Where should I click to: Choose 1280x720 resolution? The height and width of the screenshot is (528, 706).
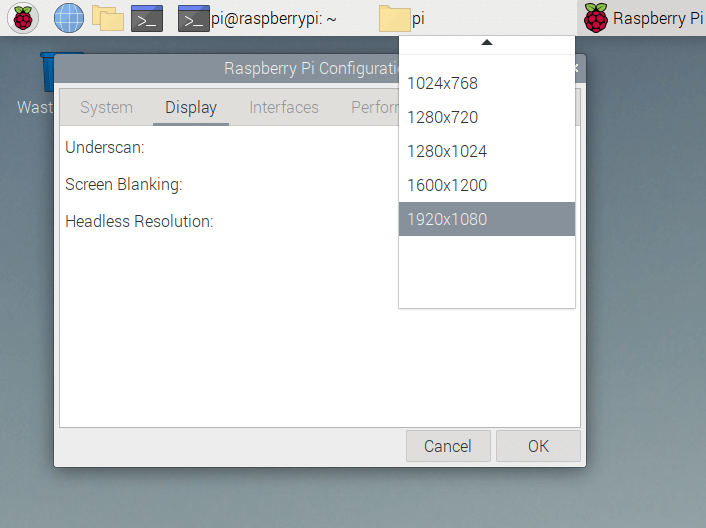click(x=487, y=117)
